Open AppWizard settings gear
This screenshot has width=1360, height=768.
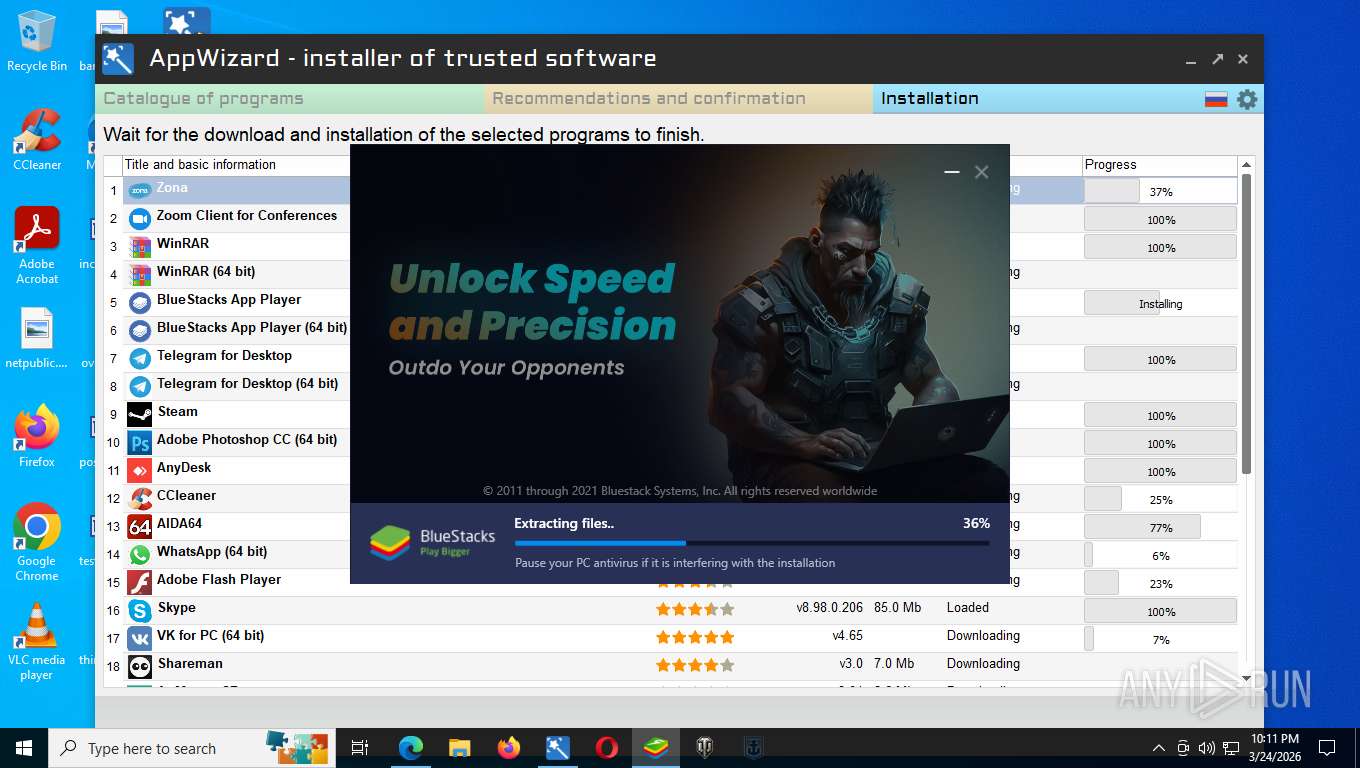(x=1246, y=99)
